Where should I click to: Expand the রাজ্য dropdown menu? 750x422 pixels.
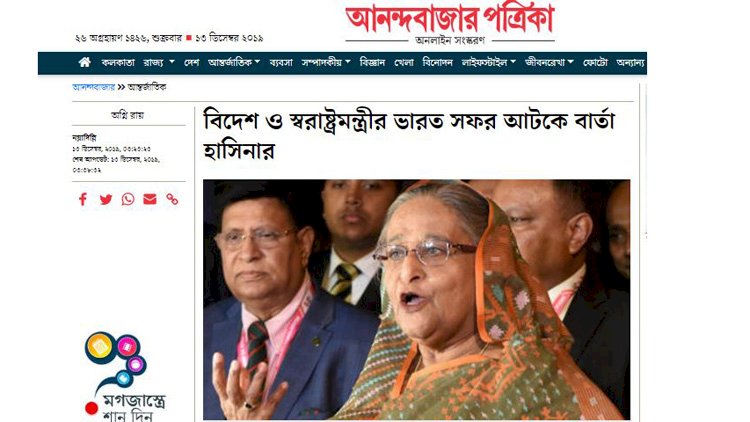point(159,63)
